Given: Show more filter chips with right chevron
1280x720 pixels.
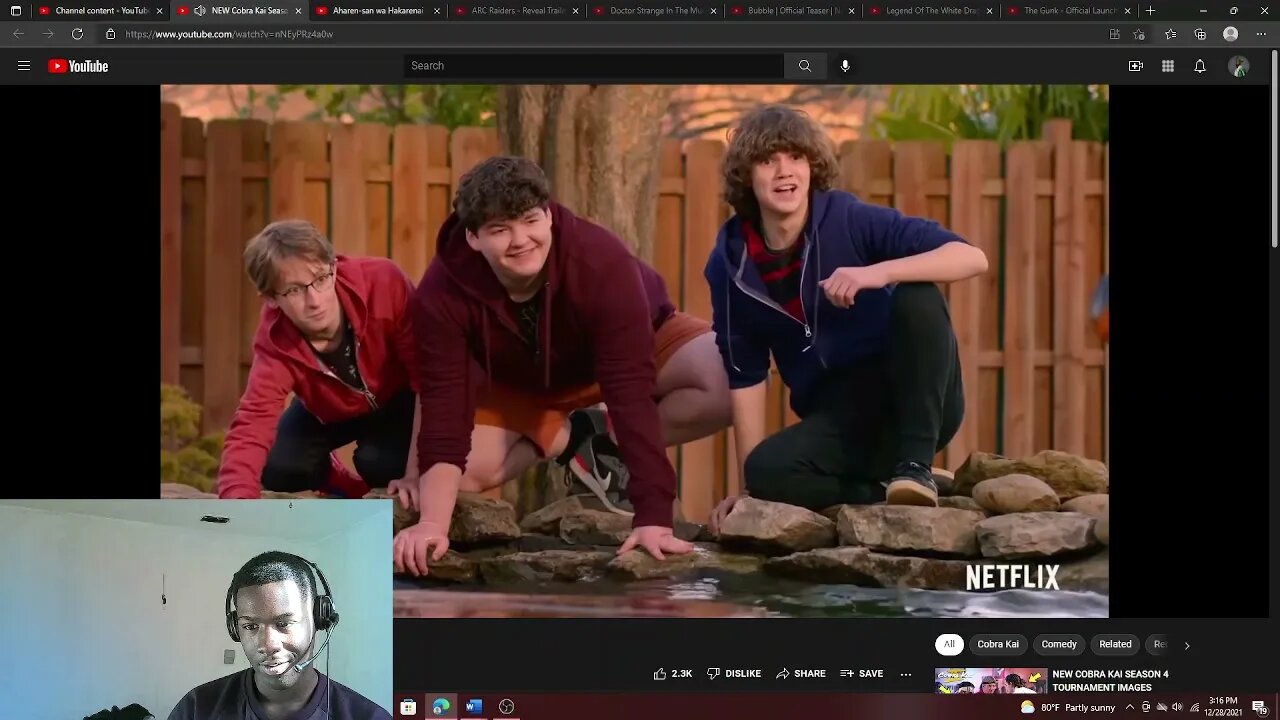Looking at the screenshot, I should tap(1187, 645).
